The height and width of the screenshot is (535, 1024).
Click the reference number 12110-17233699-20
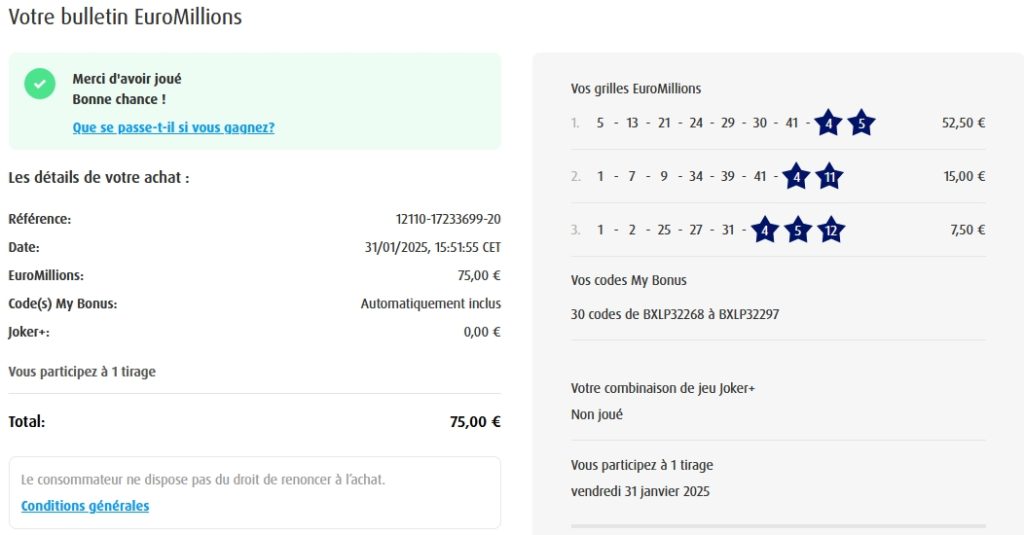[x=448, y=219]
